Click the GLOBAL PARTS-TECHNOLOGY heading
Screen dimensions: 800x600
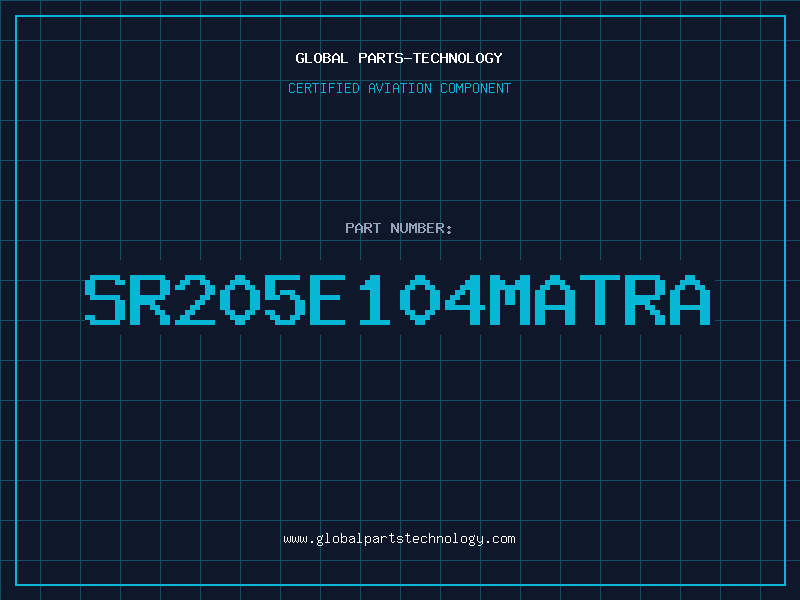(x=399, y=58)
